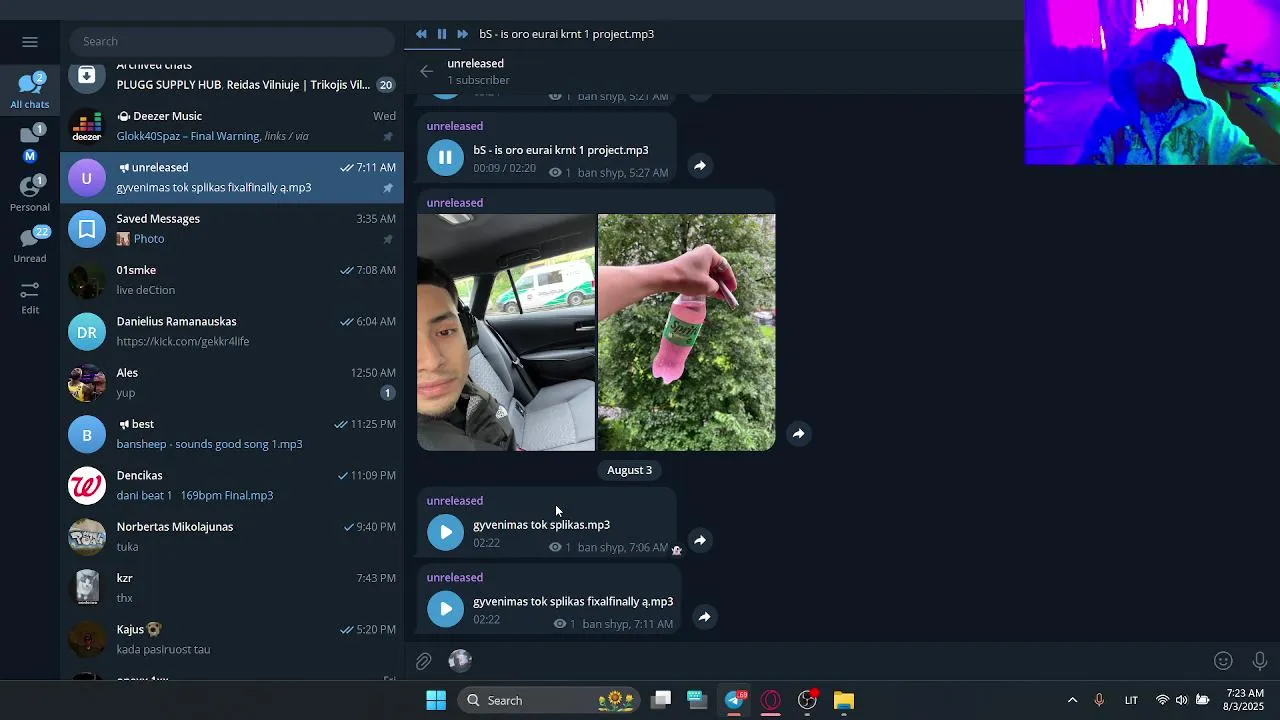Click the pin icon on Saved Messages row
1280x720 pixels.
[x=388, y=239]
